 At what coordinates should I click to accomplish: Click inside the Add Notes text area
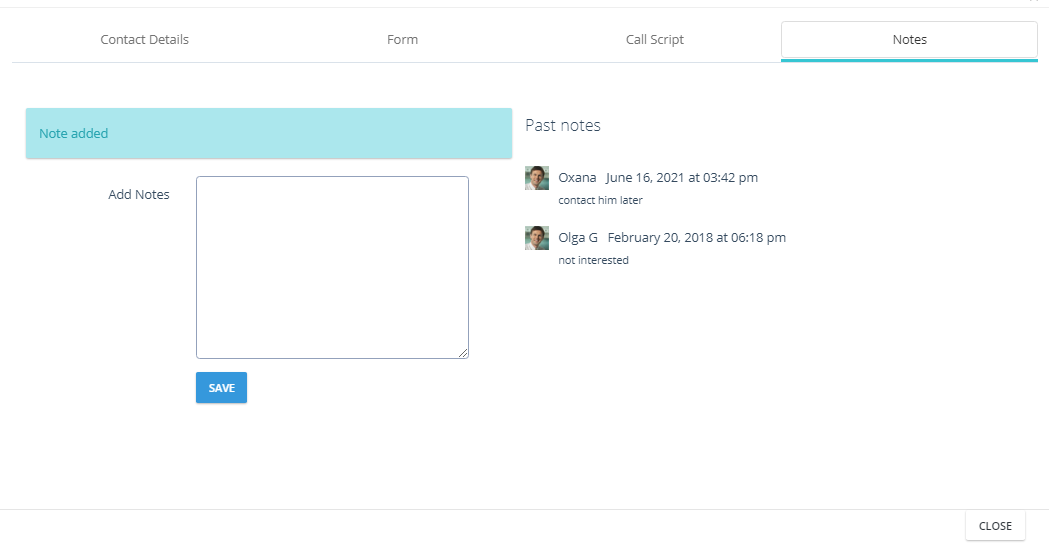coord(332,267)
